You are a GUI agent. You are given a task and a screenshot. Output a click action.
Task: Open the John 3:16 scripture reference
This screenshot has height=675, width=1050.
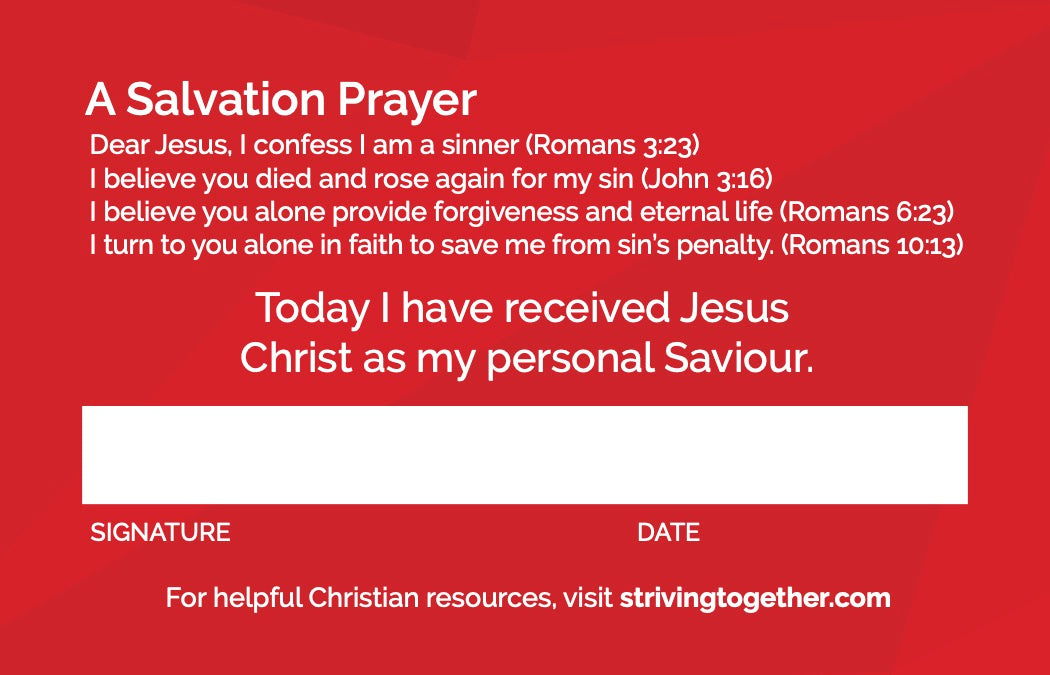coord(707,179)
